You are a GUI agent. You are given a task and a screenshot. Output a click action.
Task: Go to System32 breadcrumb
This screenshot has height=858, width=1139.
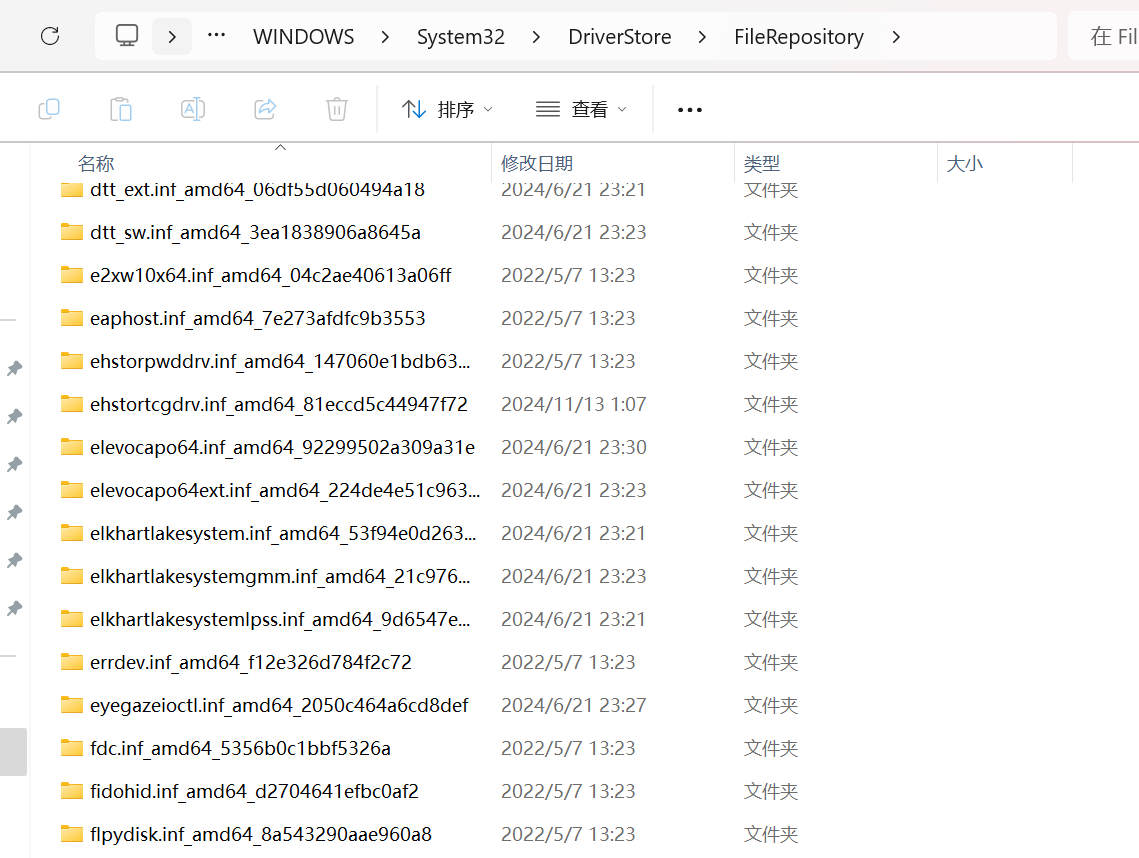461,36
